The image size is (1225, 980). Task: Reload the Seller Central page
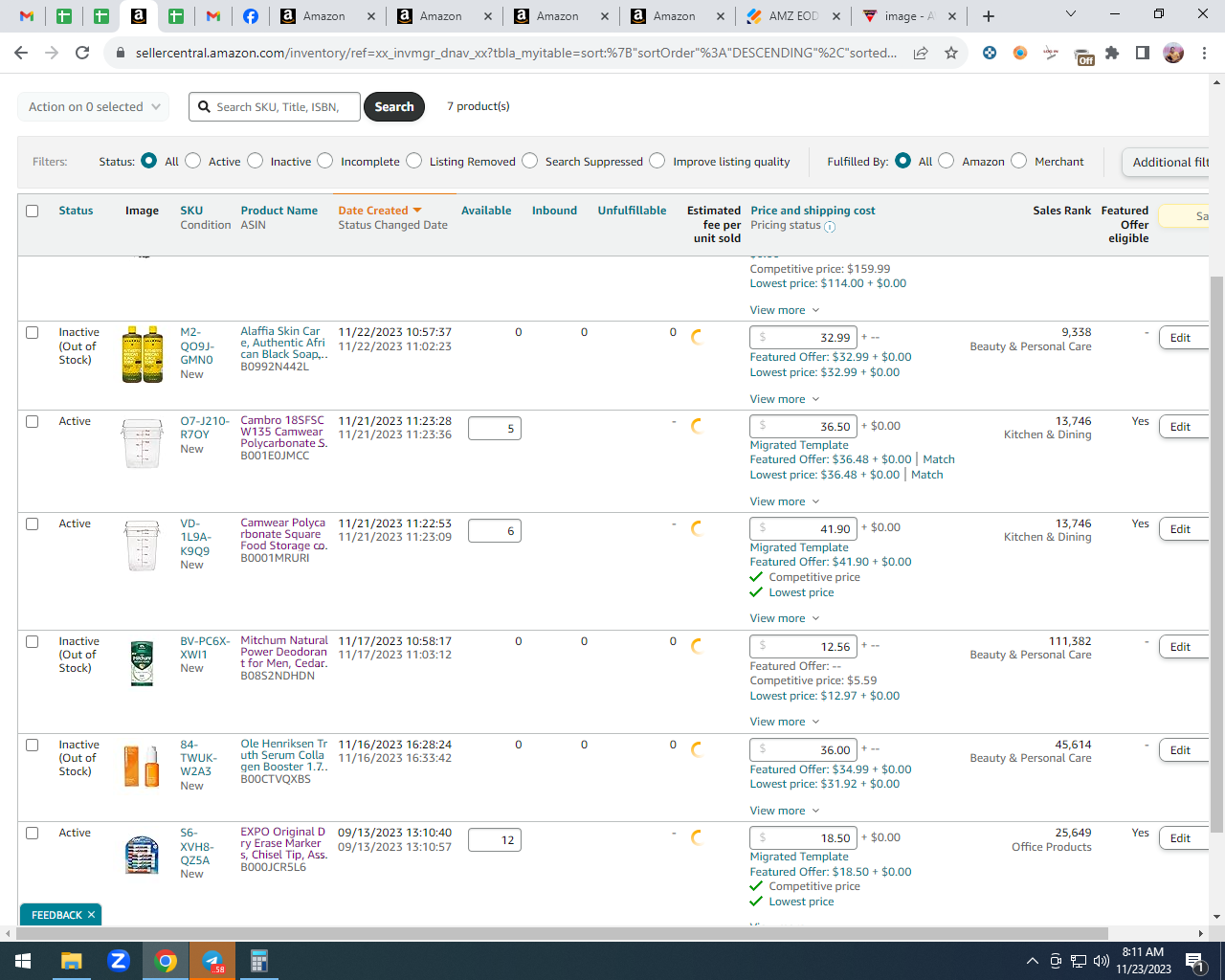(82, 53)
